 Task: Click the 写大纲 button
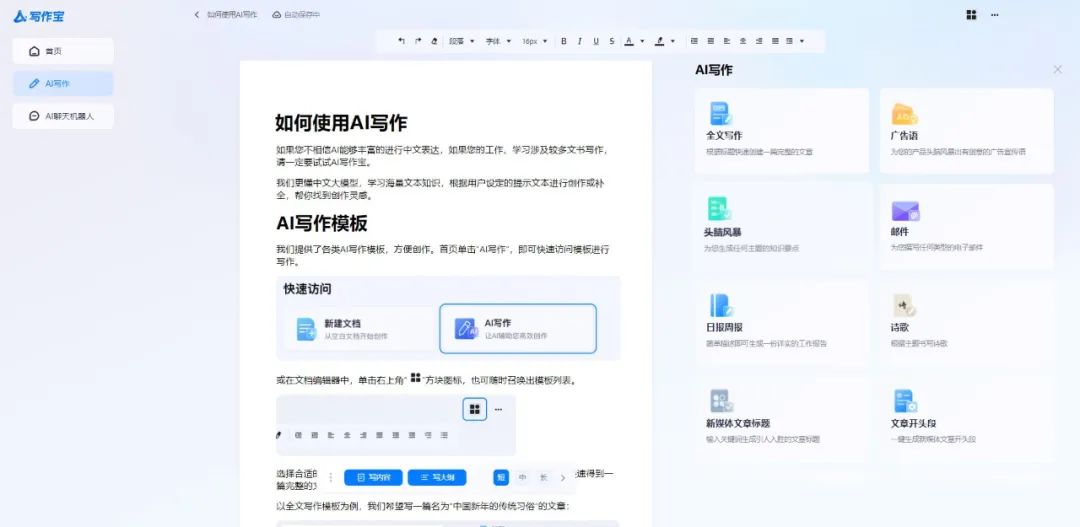click(x=437, y=477)
